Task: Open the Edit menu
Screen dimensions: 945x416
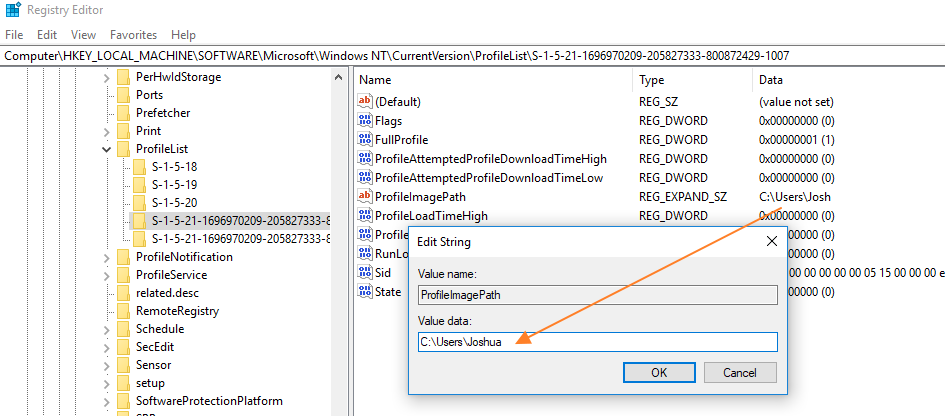Action: click(47, 35)
